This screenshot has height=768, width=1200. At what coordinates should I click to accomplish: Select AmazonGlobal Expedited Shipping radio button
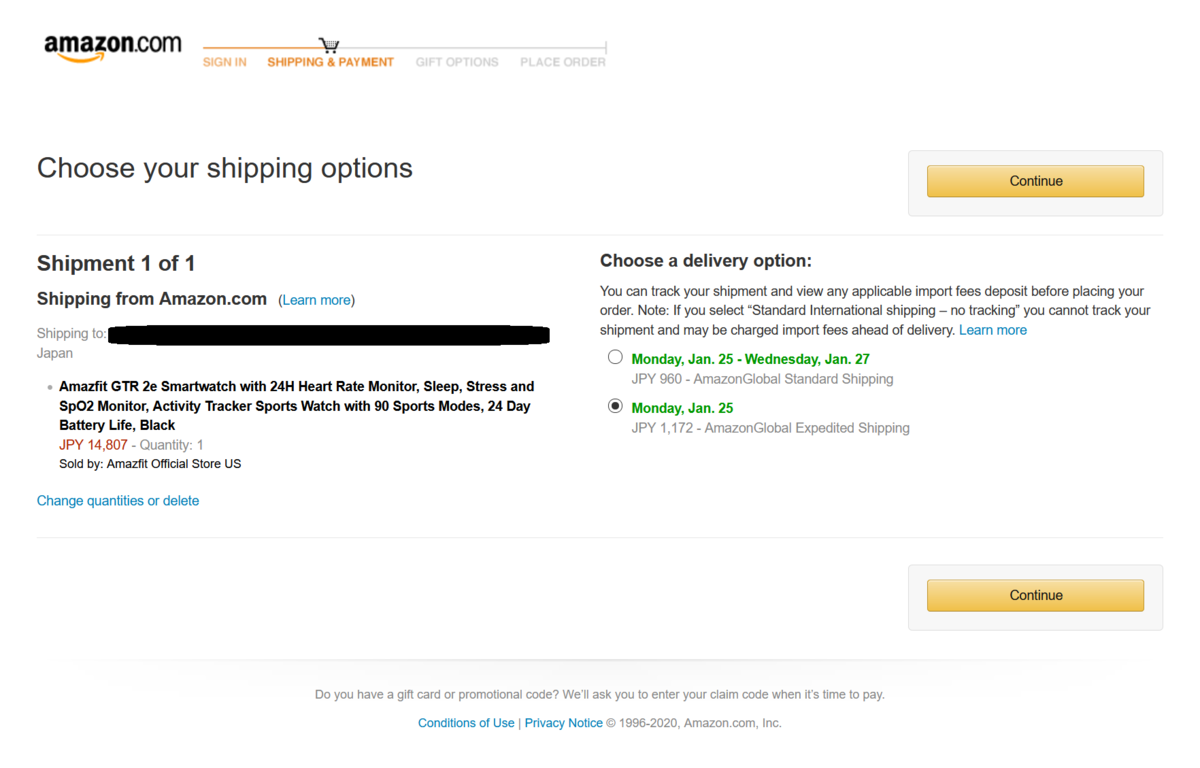click(x=615, y=406)
